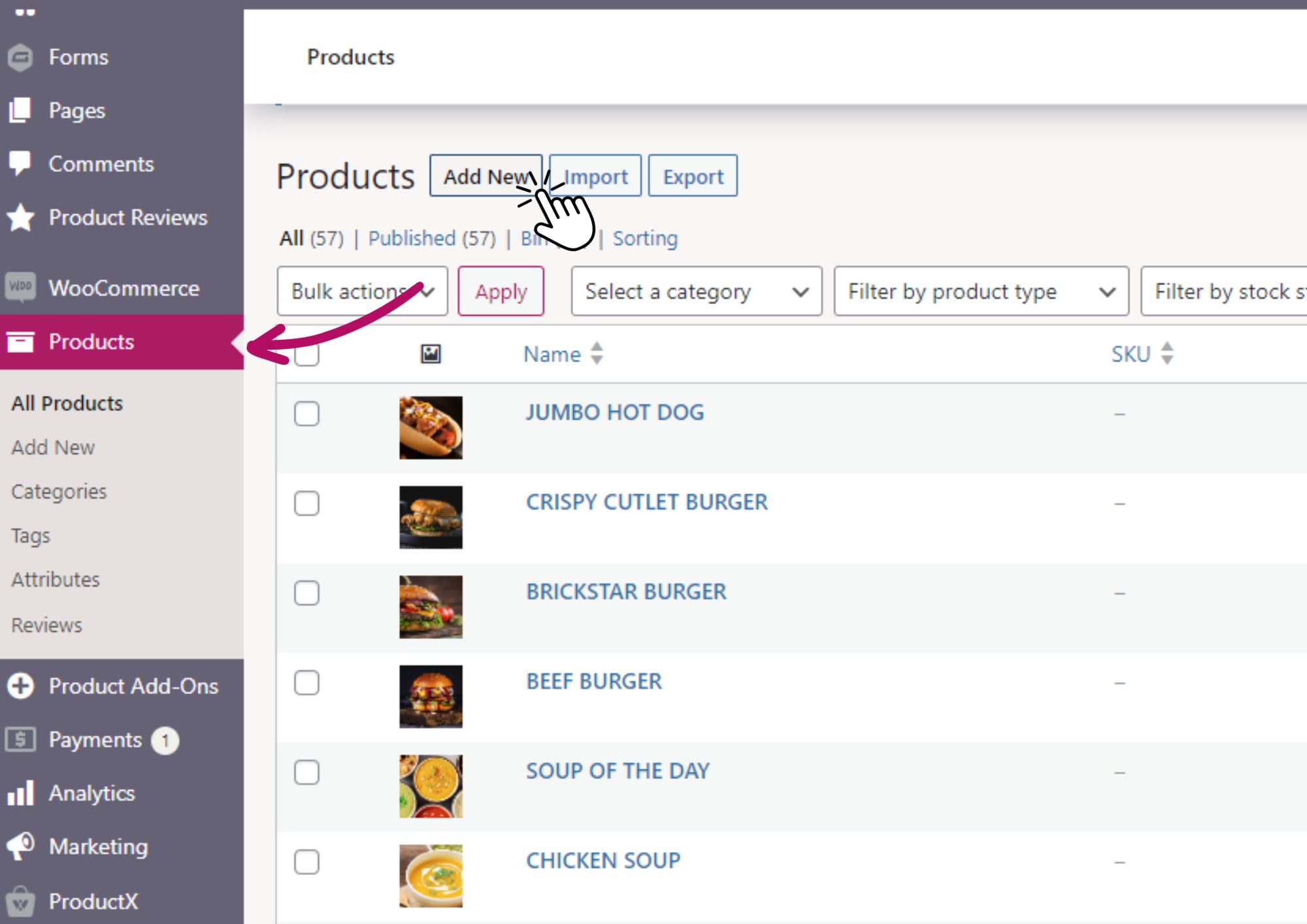
Task: Open Categories in the Products submenu
Action: click(x=59, y=491)
